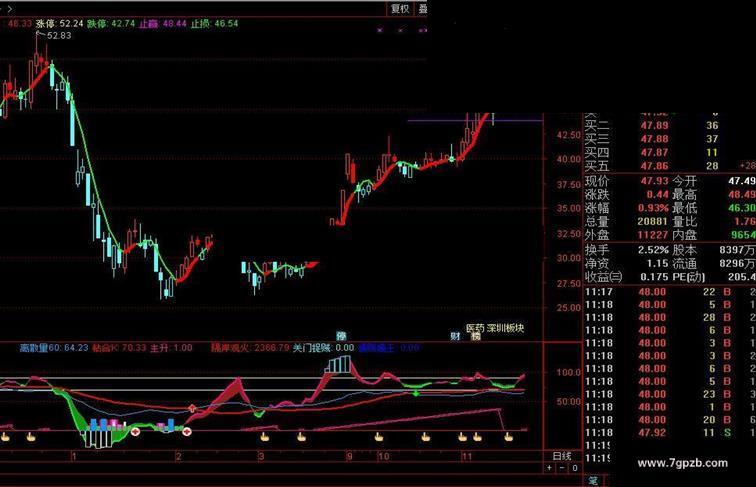Click the 股本 label

tap(684, 250)
